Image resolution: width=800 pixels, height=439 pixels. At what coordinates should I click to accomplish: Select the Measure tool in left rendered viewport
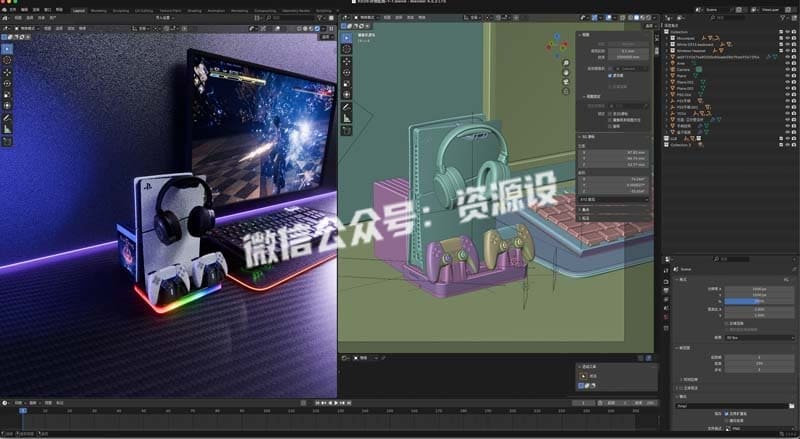(7, 130)
